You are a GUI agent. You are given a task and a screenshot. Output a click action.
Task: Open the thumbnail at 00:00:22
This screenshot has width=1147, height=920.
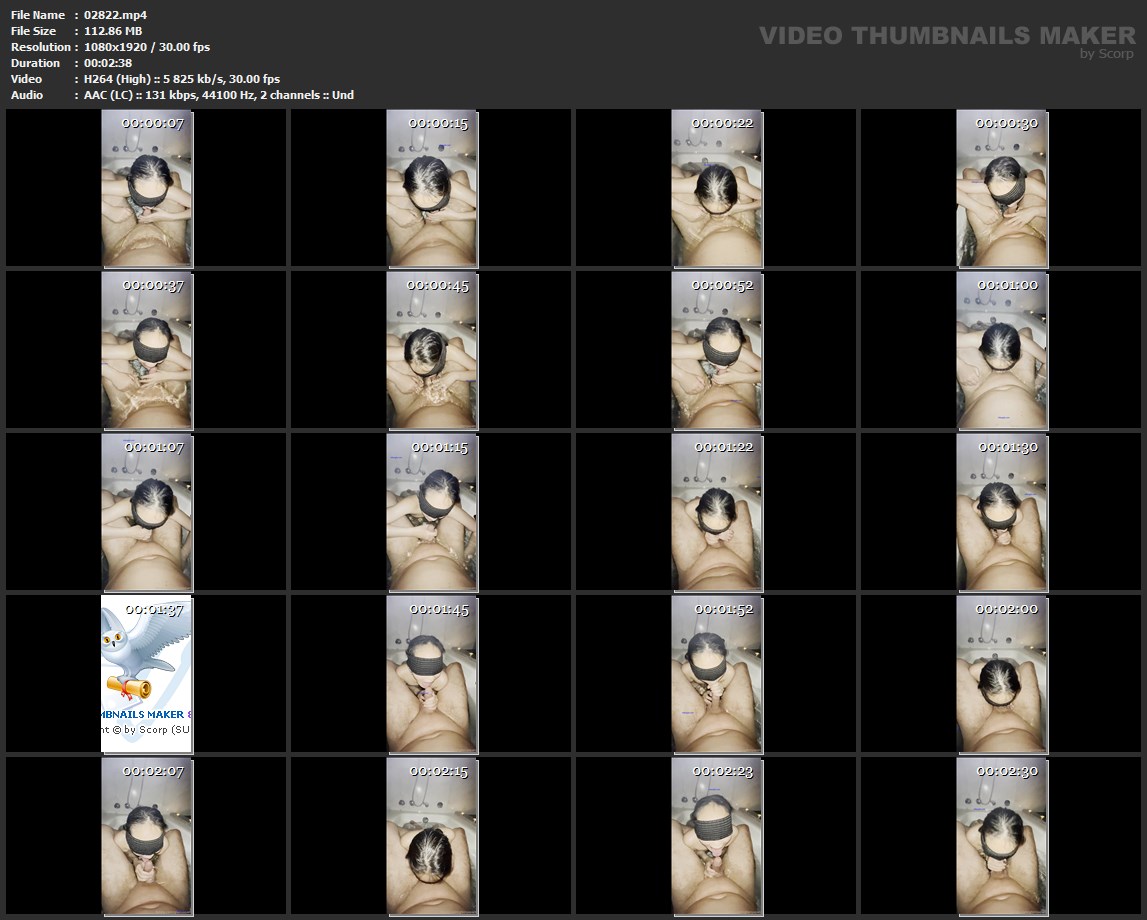pyautogui.click(x=717, y=188)
